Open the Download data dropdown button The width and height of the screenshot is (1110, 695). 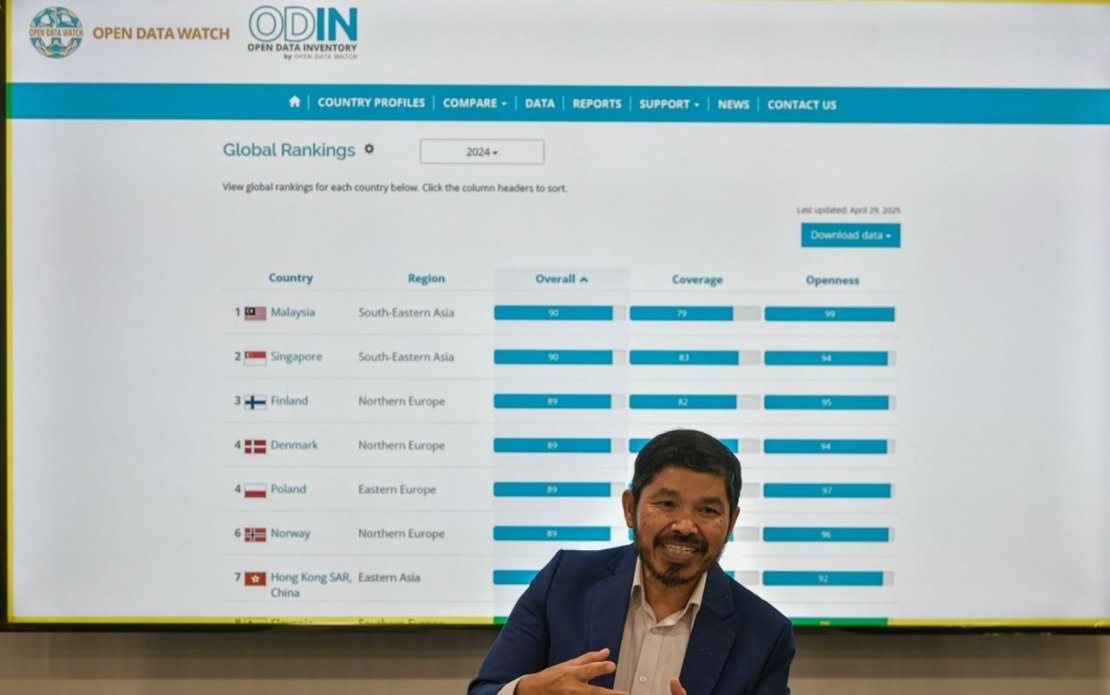click(850, 235)
